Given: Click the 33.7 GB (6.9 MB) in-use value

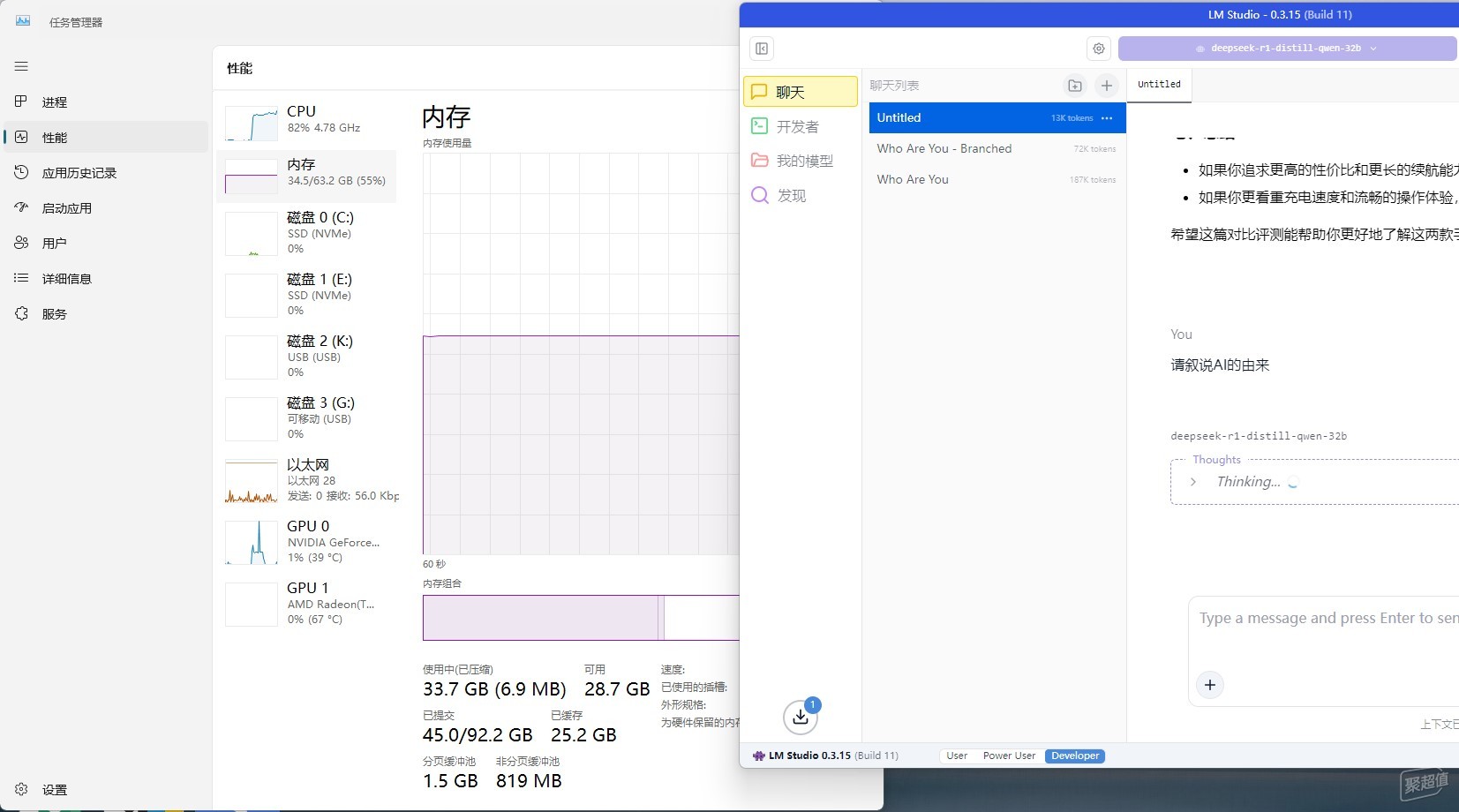Looking at the screenshot, I should pyautogui.click(x=494, y=689).
